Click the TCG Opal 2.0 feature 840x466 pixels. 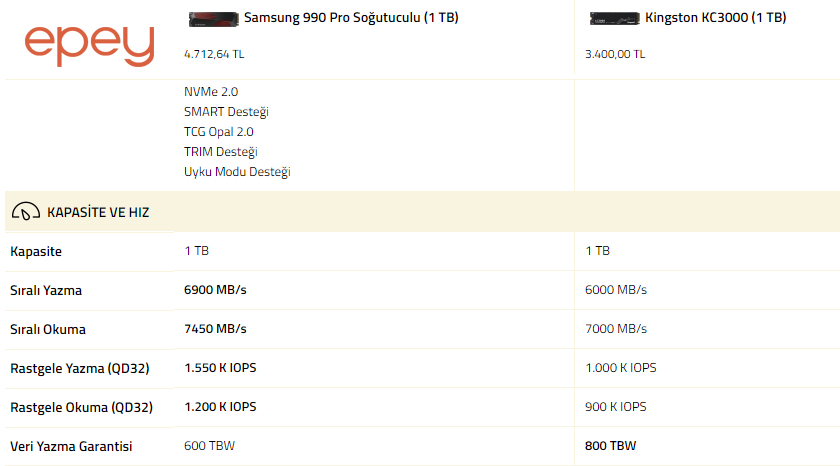(219, 132)
